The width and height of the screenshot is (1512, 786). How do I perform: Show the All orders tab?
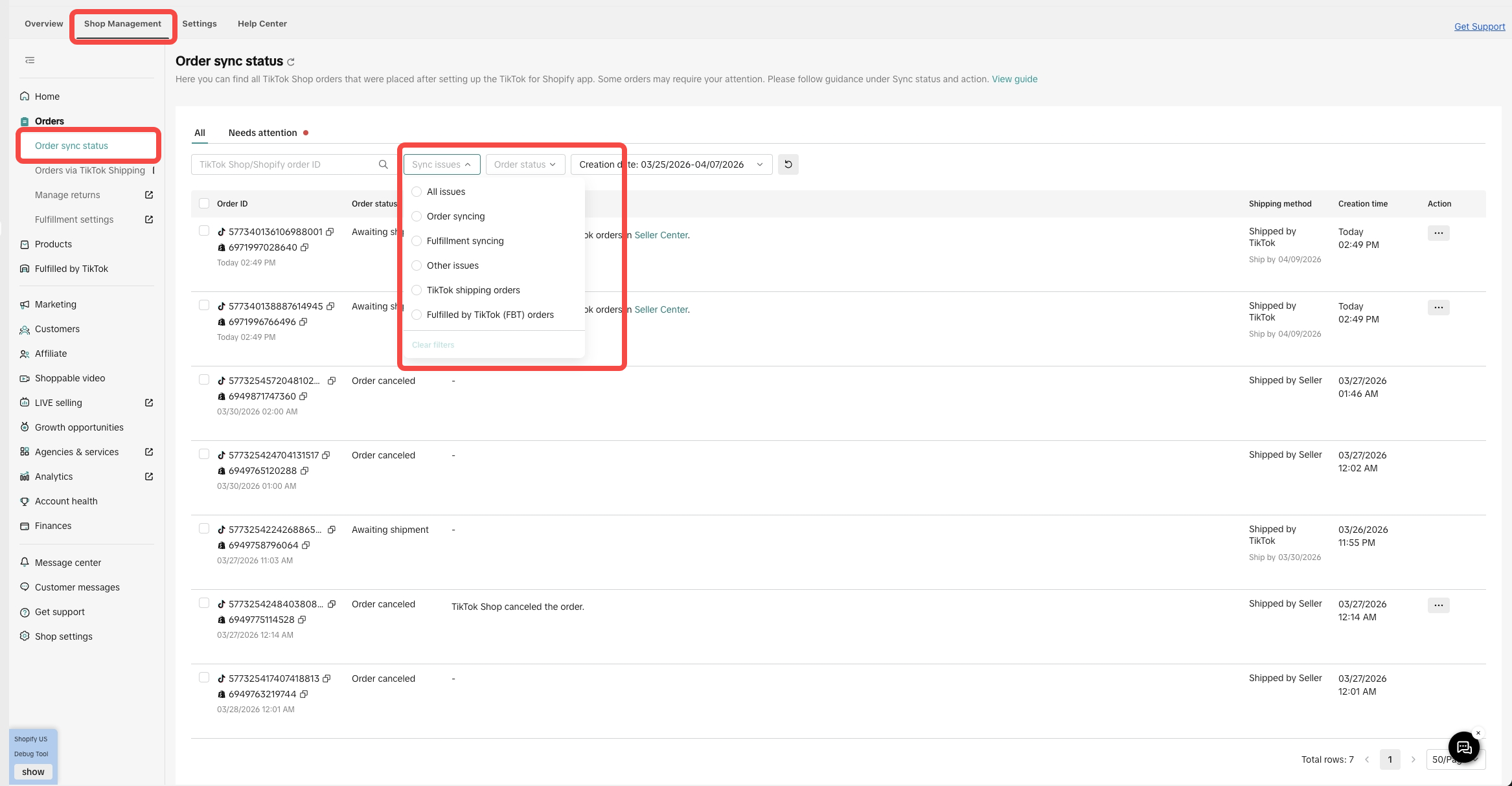pyautogui.click(x=200, y=133)
